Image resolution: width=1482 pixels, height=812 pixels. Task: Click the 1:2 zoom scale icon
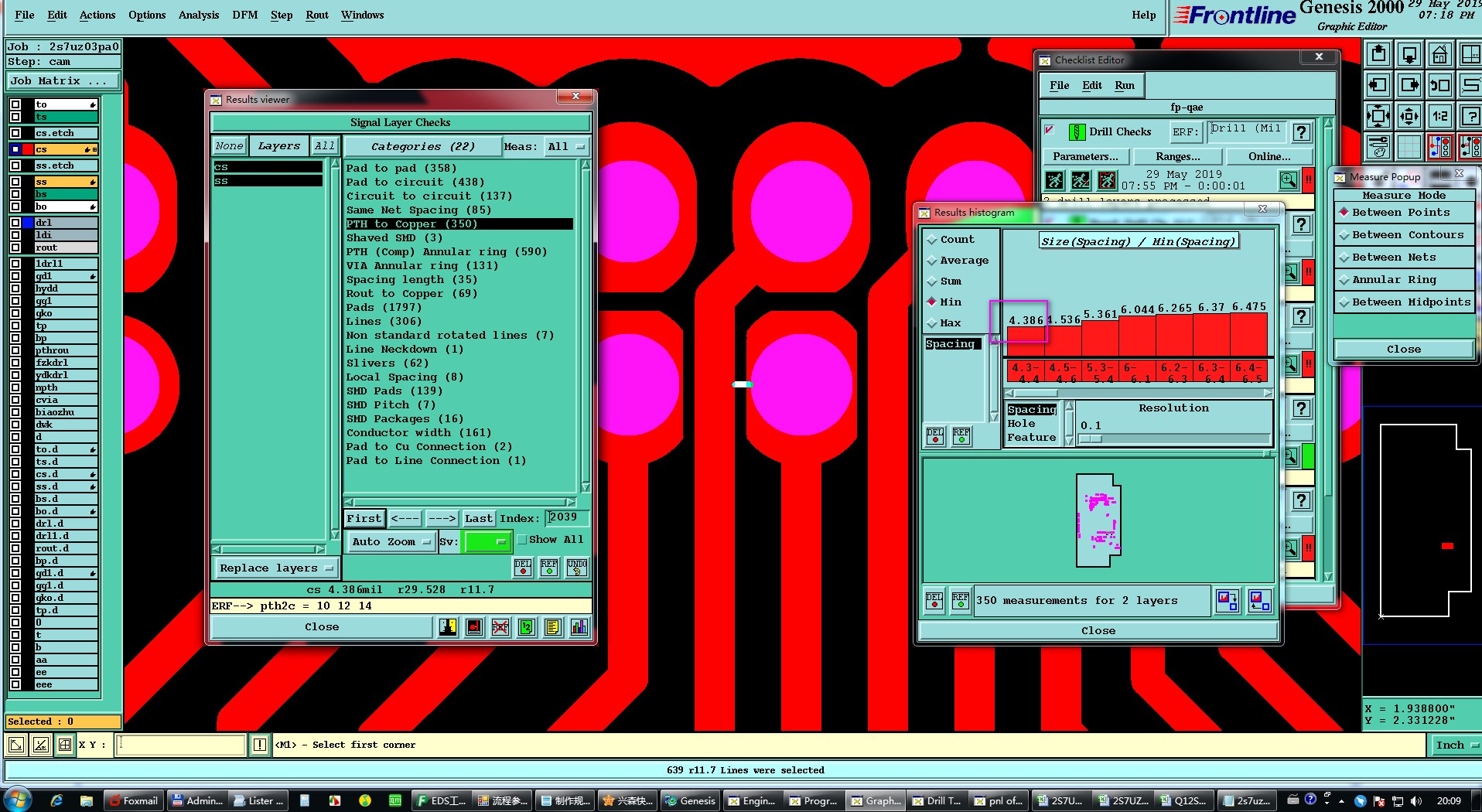(x=1439, y=116)
